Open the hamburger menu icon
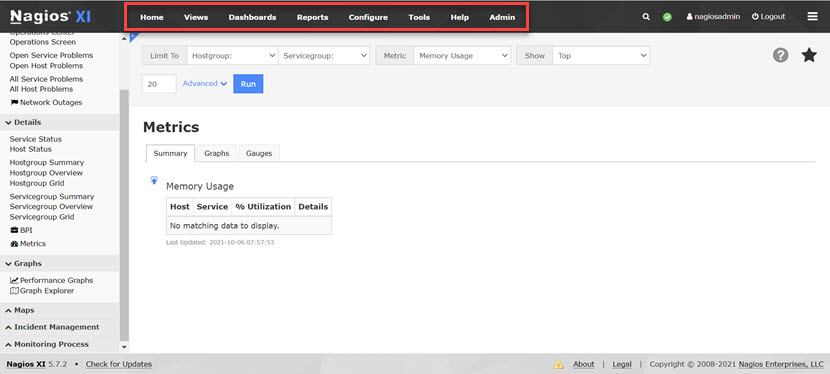 point(813,17)
